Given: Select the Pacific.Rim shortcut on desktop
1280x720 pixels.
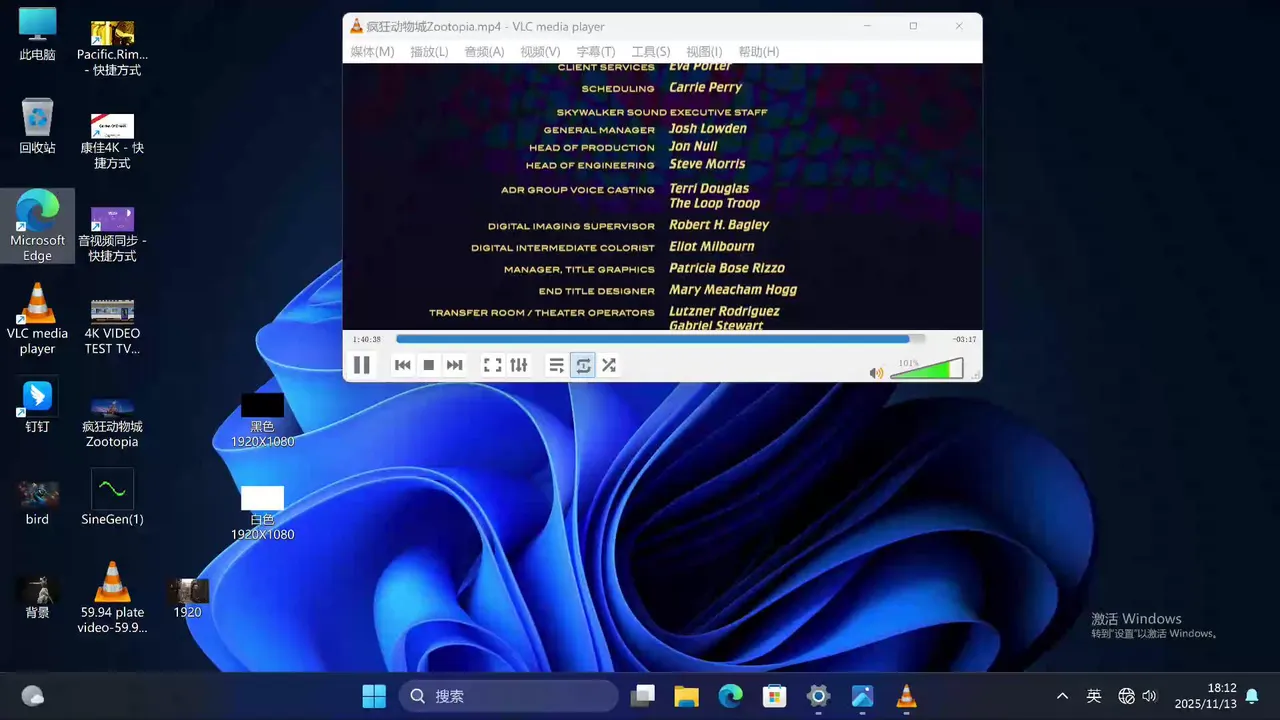Looking at the screenshot, I should 112,48.
